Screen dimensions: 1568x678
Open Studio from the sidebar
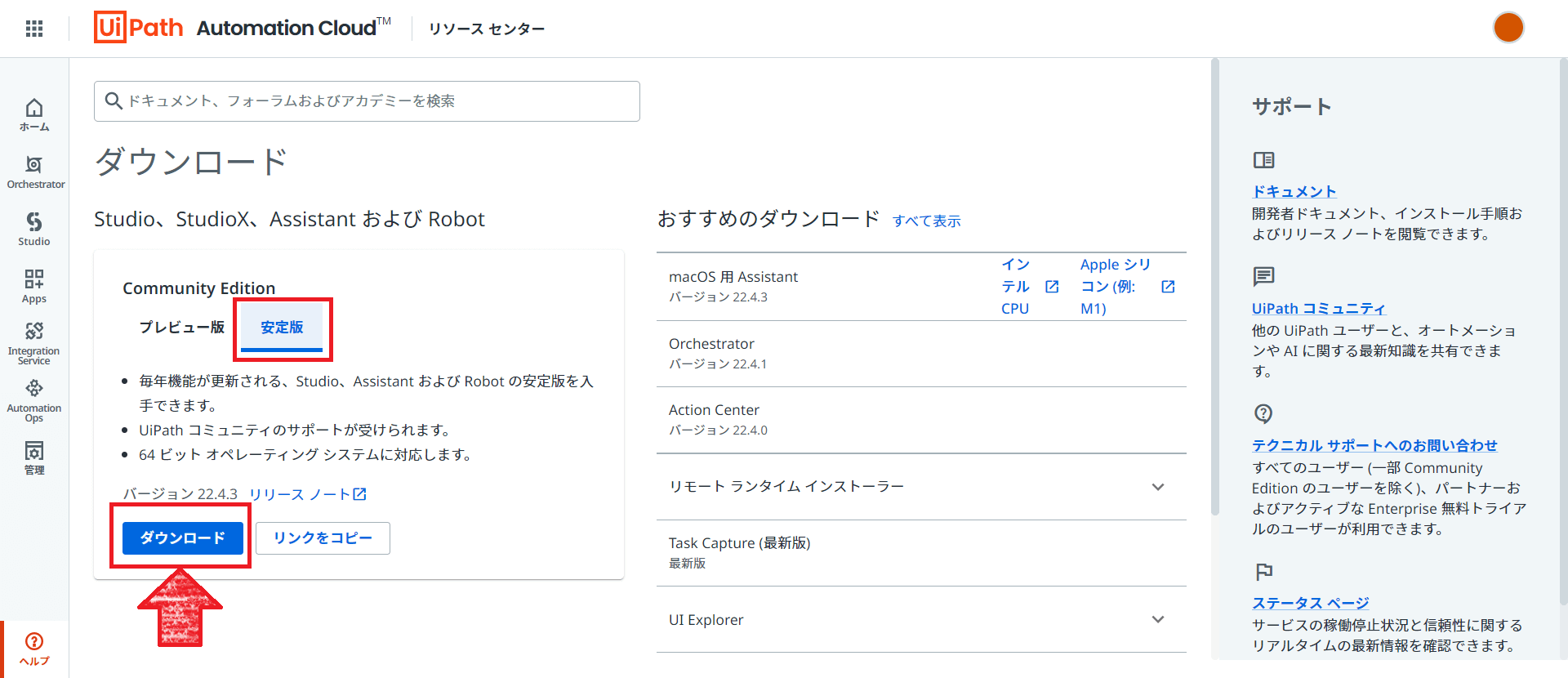(x=34, y=230)
